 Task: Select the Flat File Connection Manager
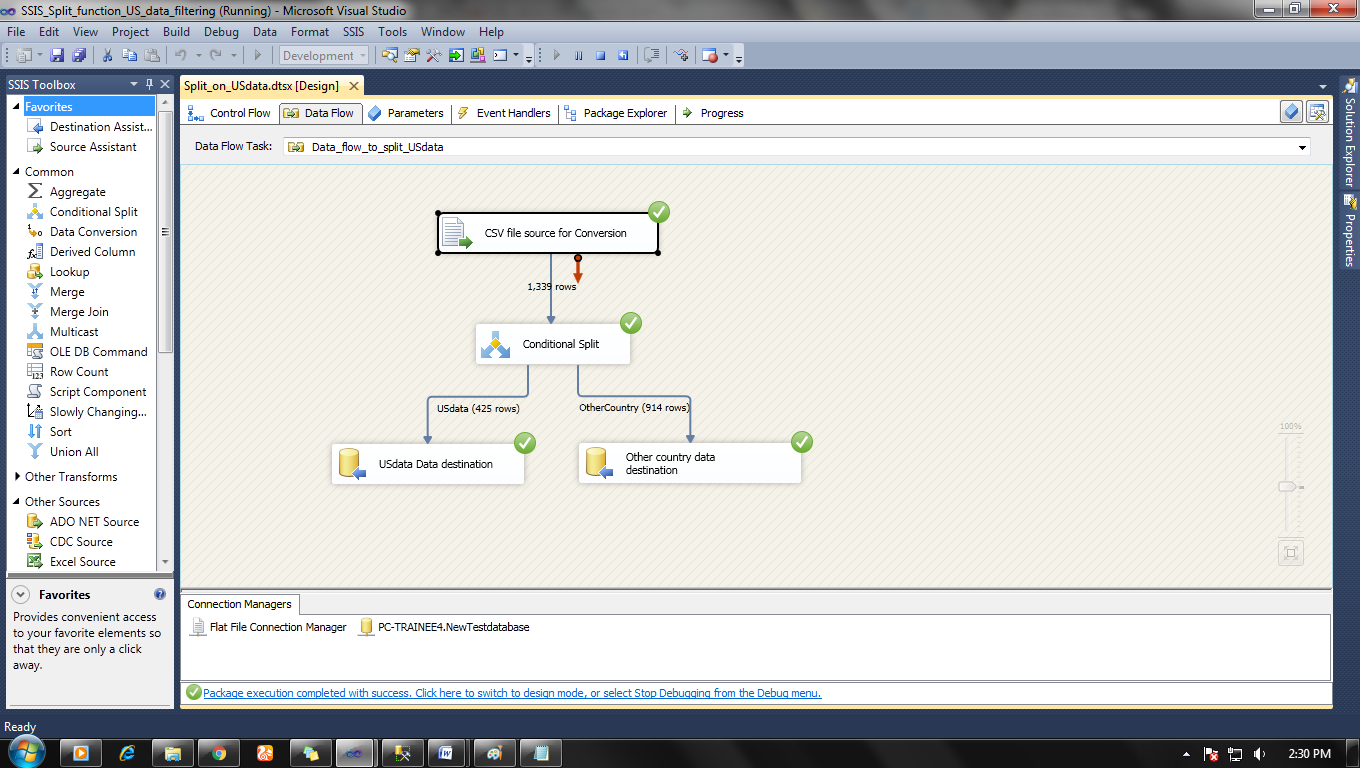coord(268,627)
